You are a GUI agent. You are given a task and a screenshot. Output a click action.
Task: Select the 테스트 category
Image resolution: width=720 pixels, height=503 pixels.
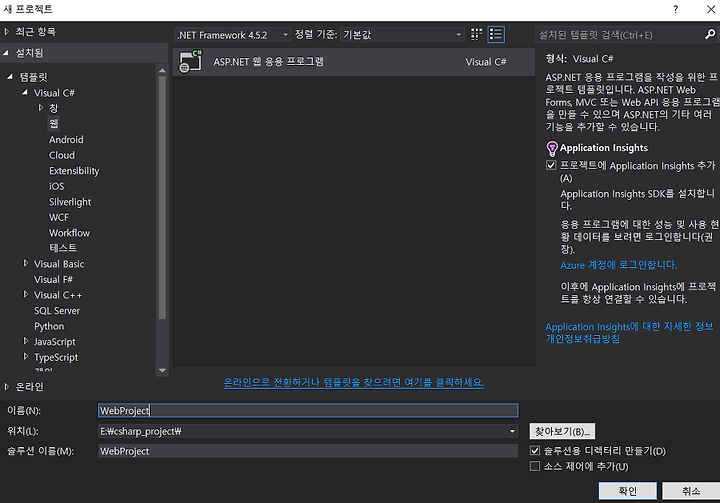63,248
